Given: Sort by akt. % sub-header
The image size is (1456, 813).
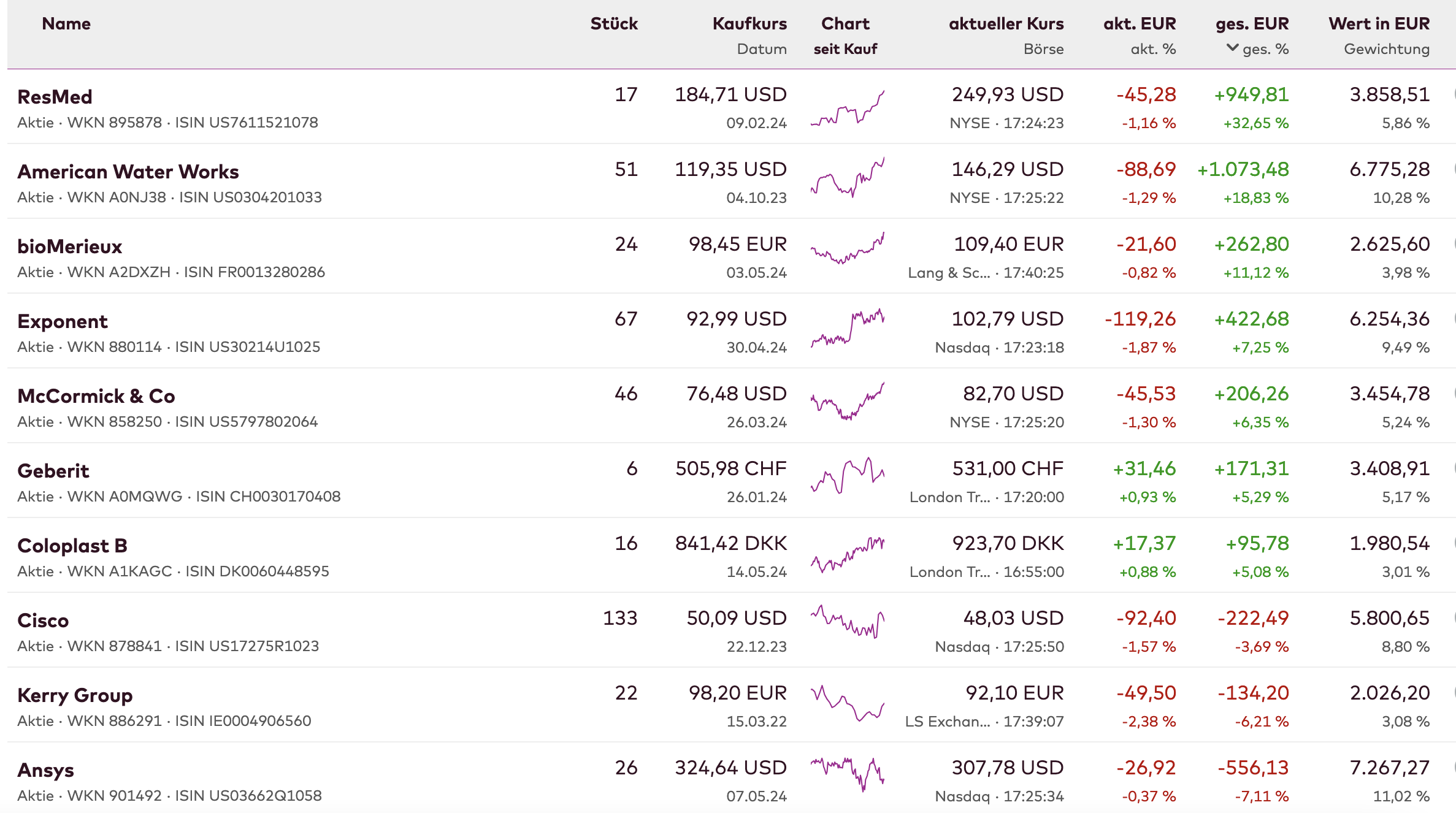Looking at the screenshot, I should (1153, 49).
